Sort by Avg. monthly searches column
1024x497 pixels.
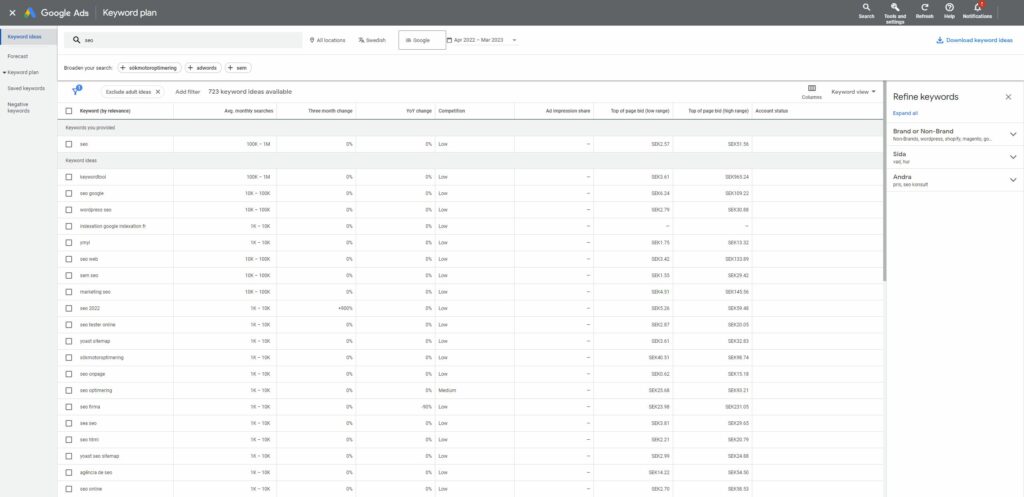pyautogui.click(x=249, y=111)
